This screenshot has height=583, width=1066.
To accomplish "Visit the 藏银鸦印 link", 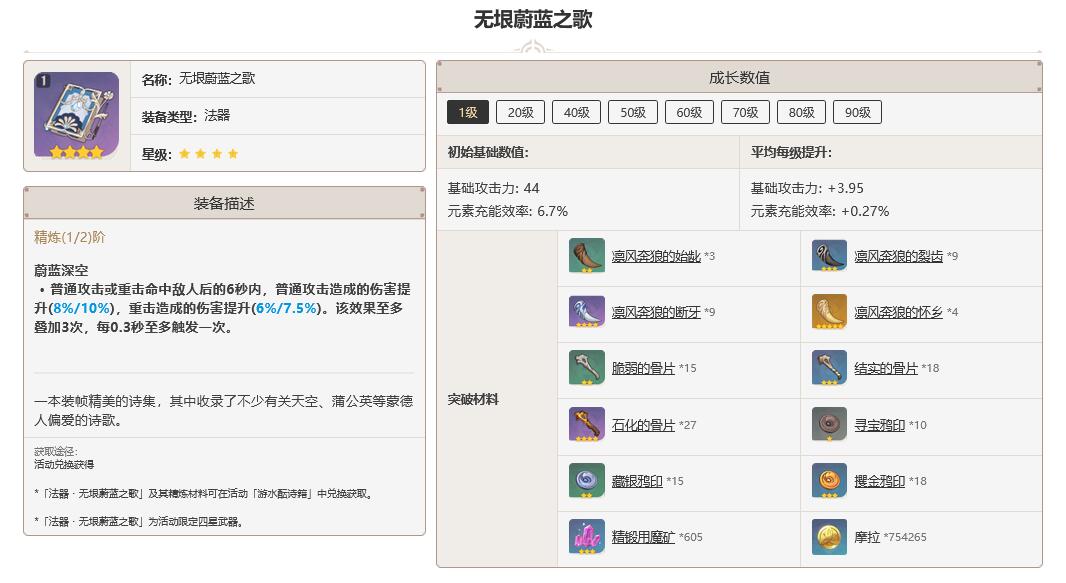I will (x=637, y=480).
